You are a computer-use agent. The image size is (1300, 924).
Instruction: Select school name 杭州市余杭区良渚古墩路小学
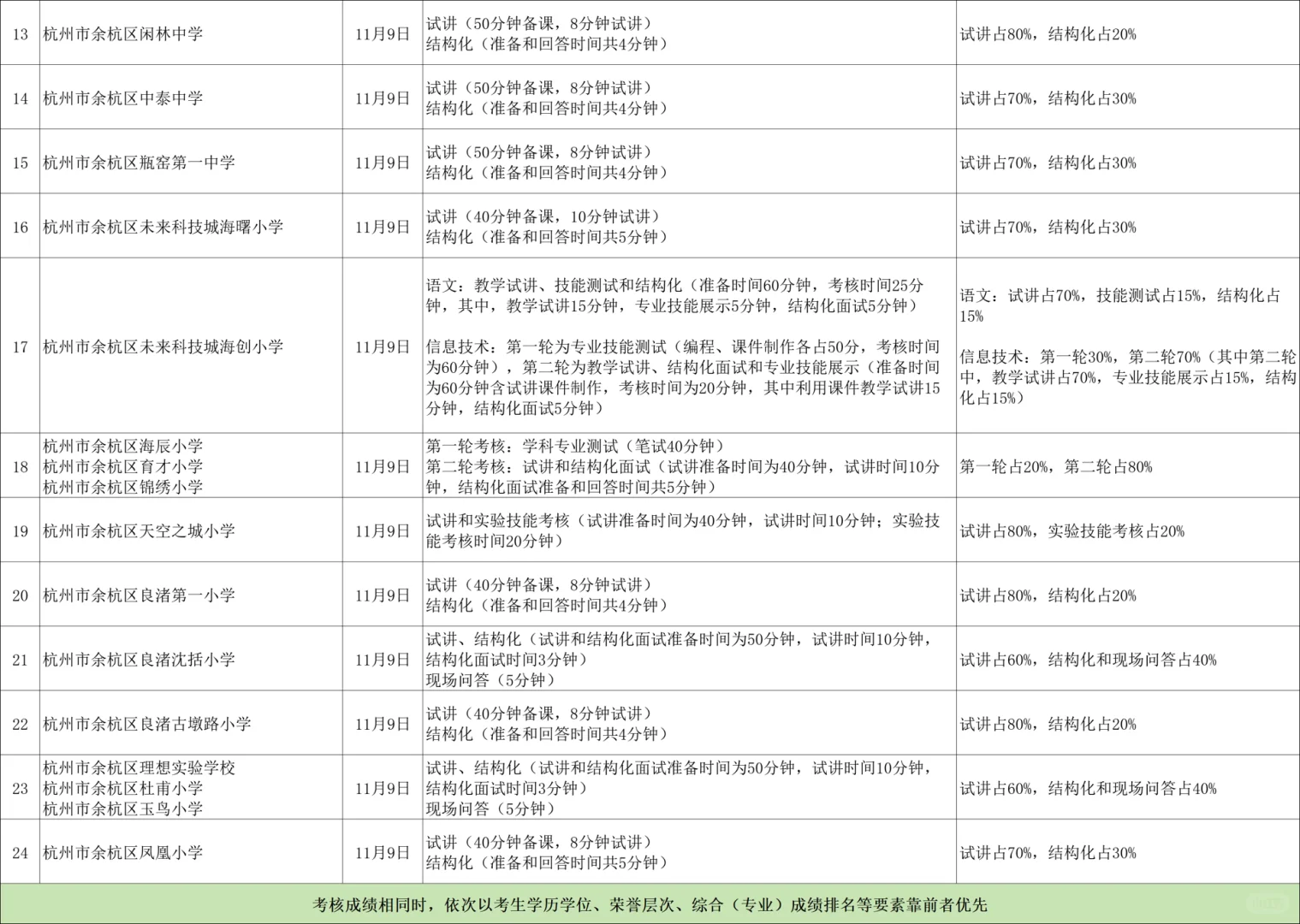point(147,724)
